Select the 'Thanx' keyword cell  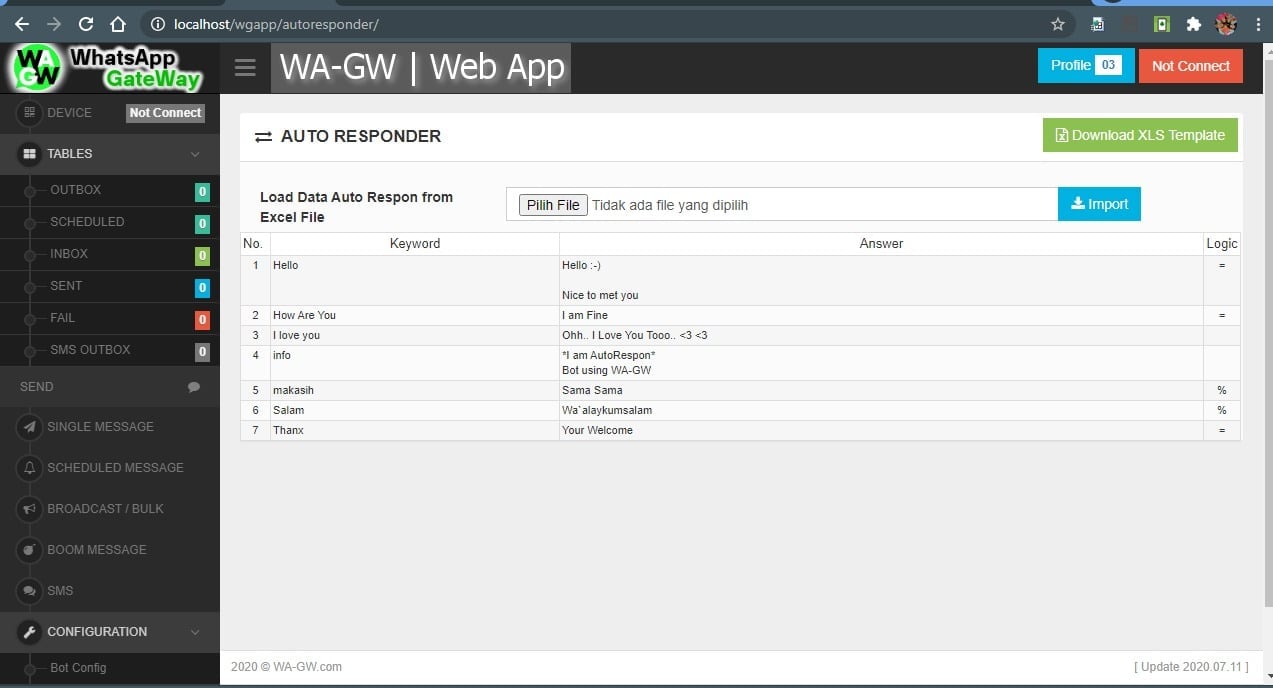coord(415,430)
